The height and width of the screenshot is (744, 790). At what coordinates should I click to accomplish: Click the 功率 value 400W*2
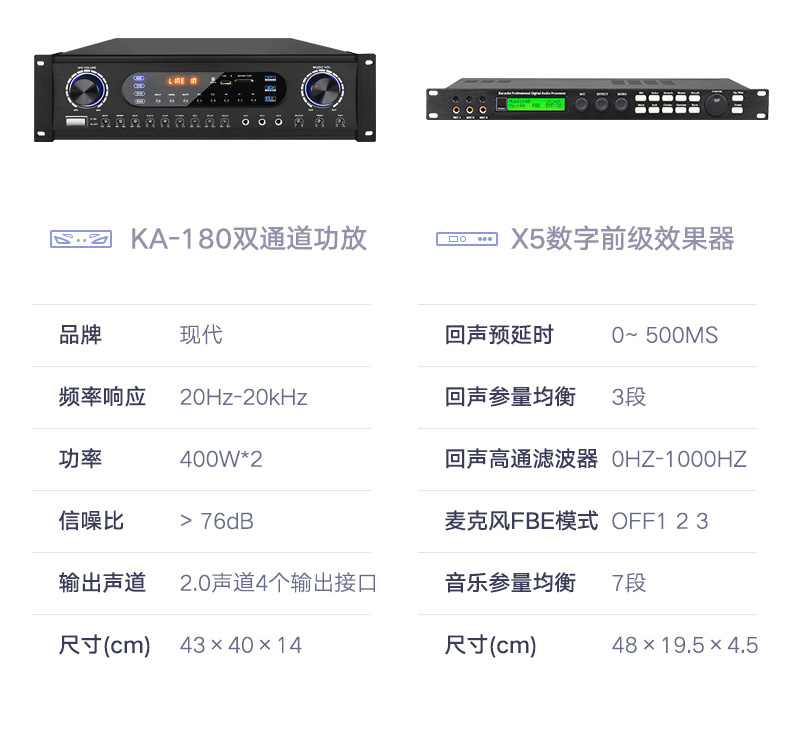[x=221, y=459]
